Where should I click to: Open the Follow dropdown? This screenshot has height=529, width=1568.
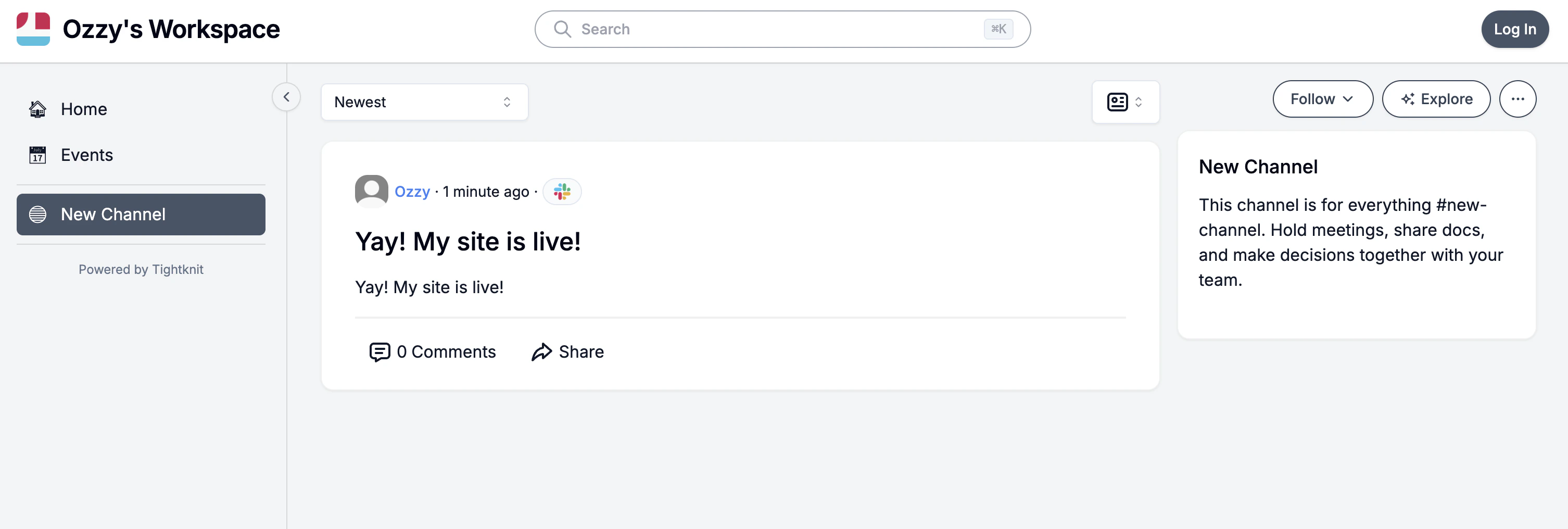(1322, 98)
